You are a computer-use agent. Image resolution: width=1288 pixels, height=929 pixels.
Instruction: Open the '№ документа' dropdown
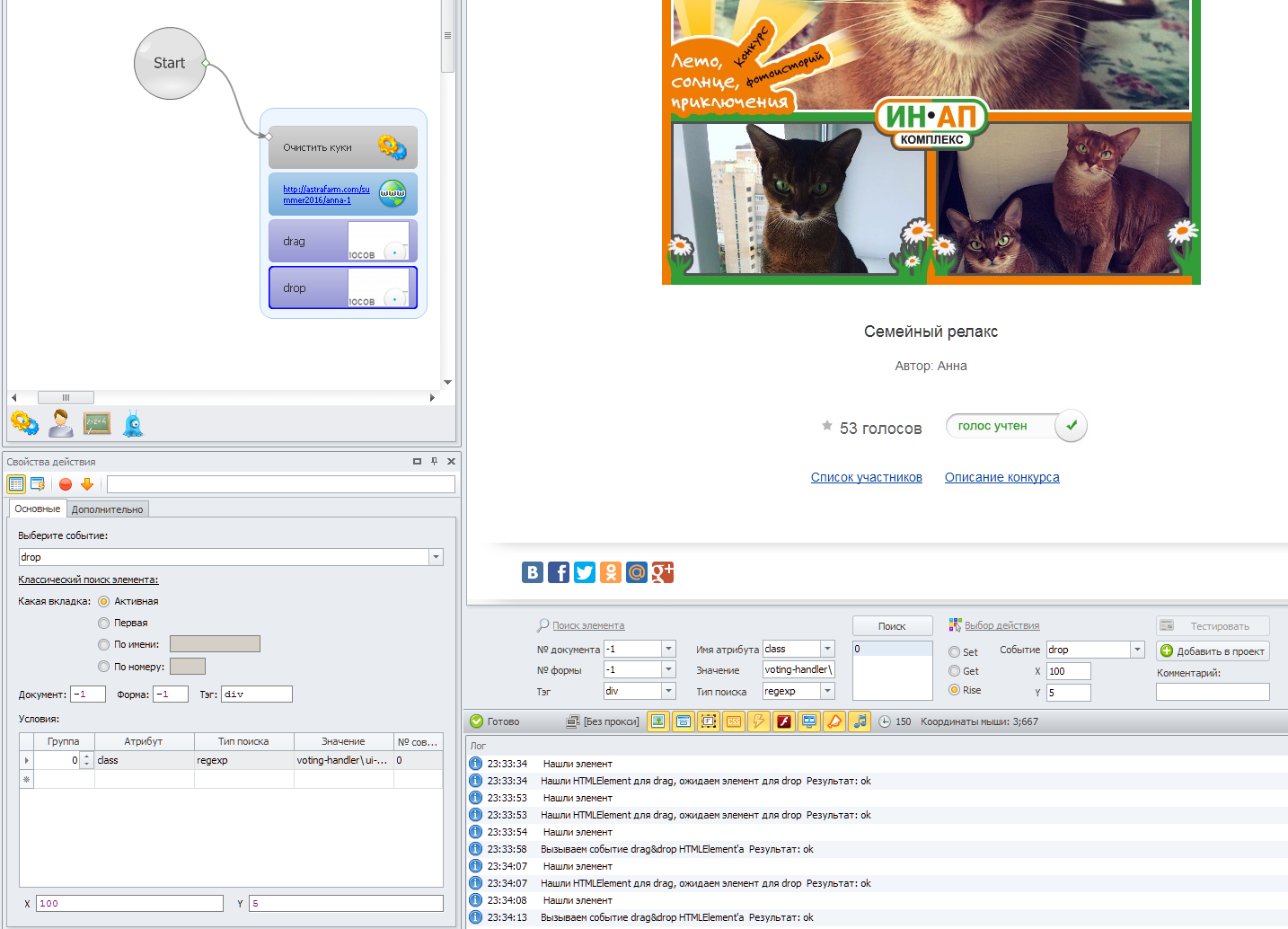[x=668, y=649]
